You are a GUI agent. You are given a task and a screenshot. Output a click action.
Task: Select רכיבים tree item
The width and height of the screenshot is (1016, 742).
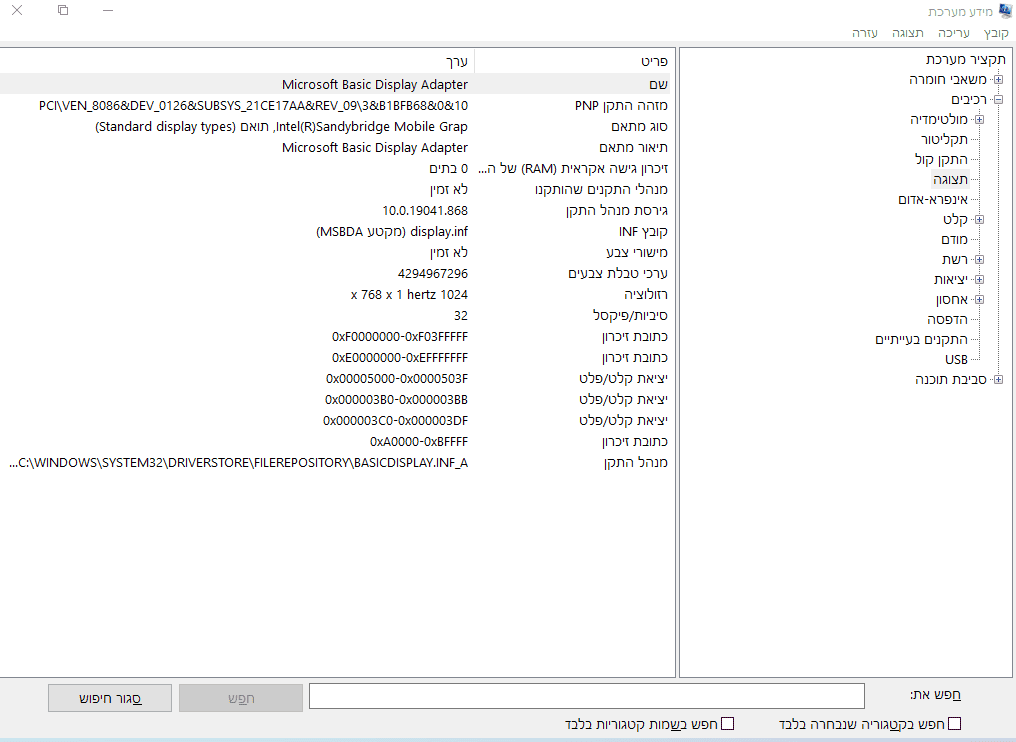(x=969, y=100)
